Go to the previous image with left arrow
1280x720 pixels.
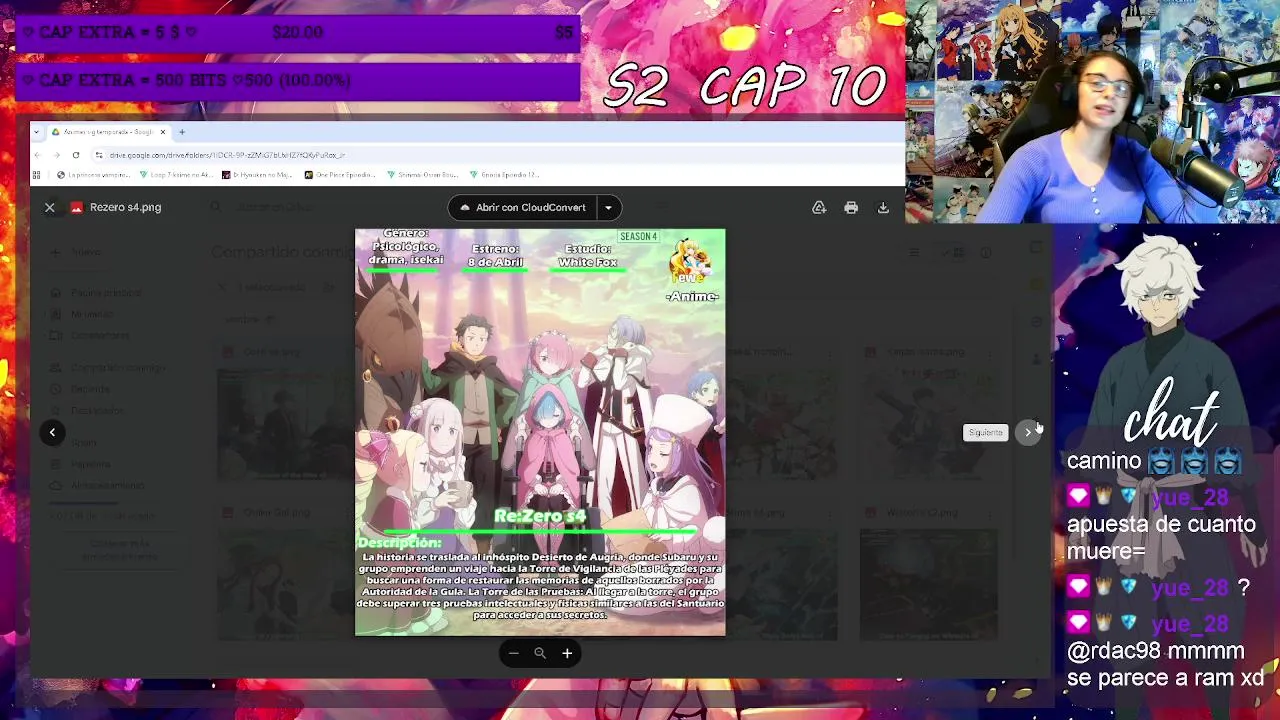click(52, 432)
